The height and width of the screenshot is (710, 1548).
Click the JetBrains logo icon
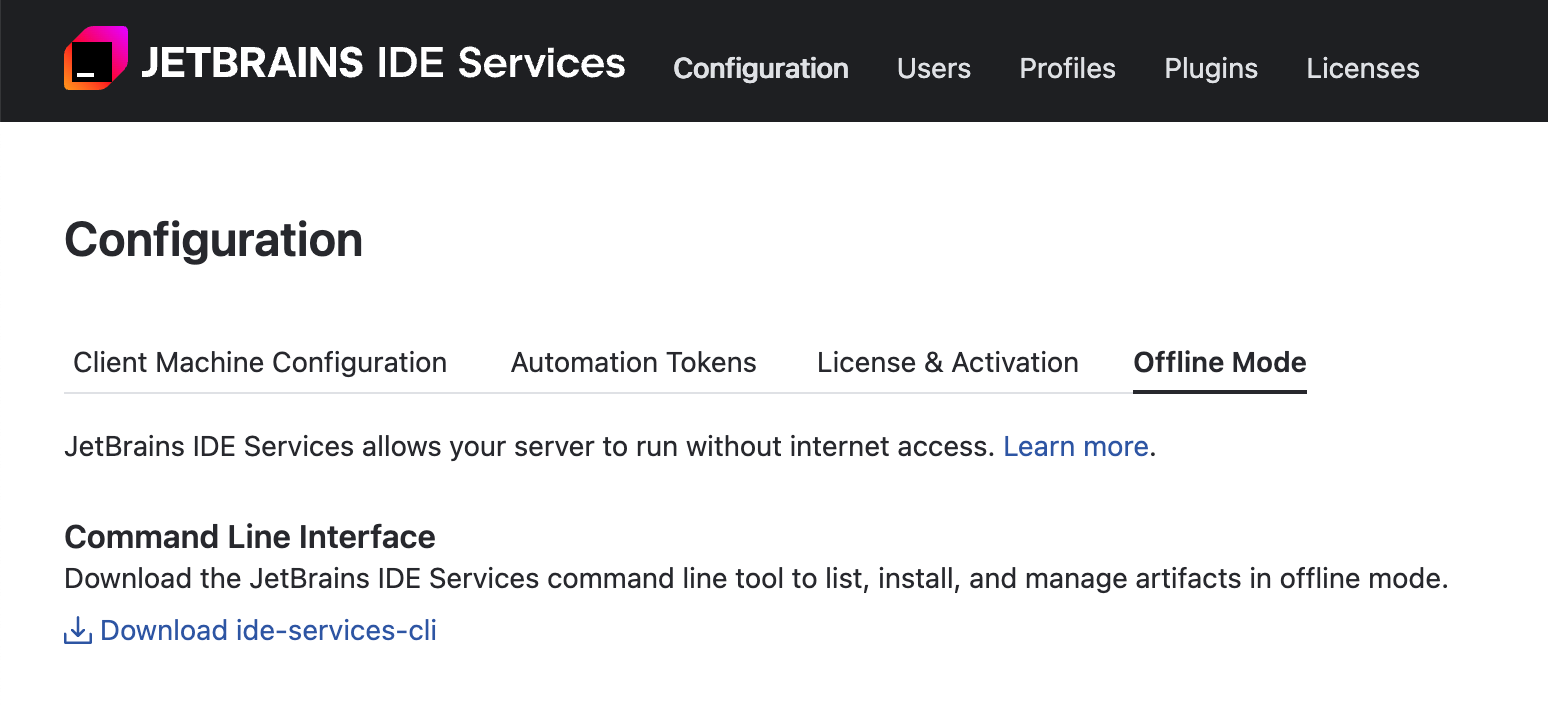point(96,59)
